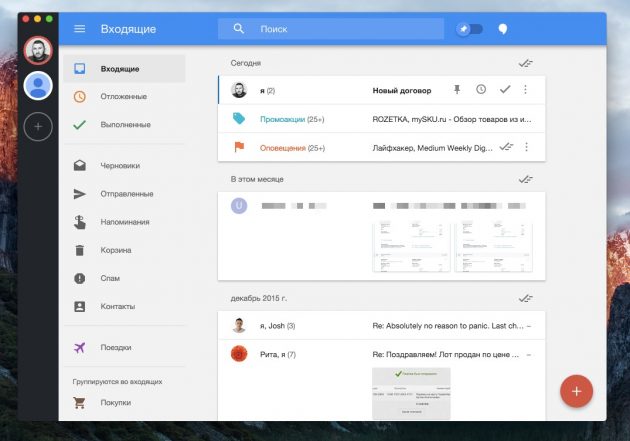Add a new account with plus circle

click(x=38, y=127)
